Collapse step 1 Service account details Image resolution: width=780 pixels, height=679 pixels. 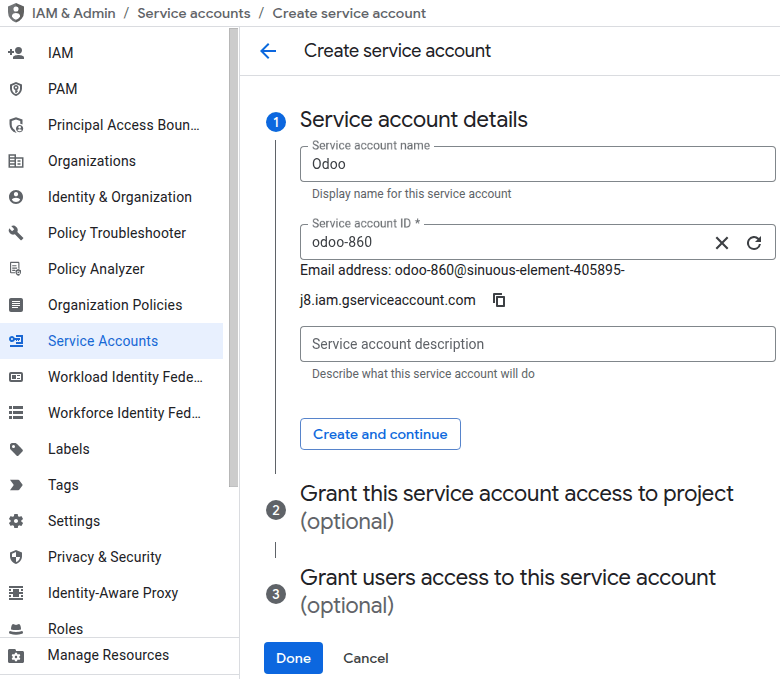(x=413, y=120)
